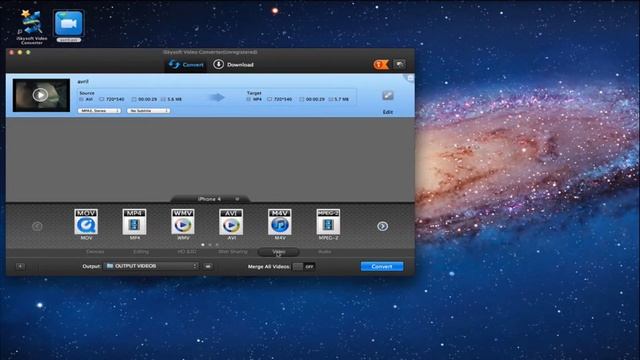640x360 pixels.
Task: Click the Edit label on the video row
Action: (x=388, y=112)
